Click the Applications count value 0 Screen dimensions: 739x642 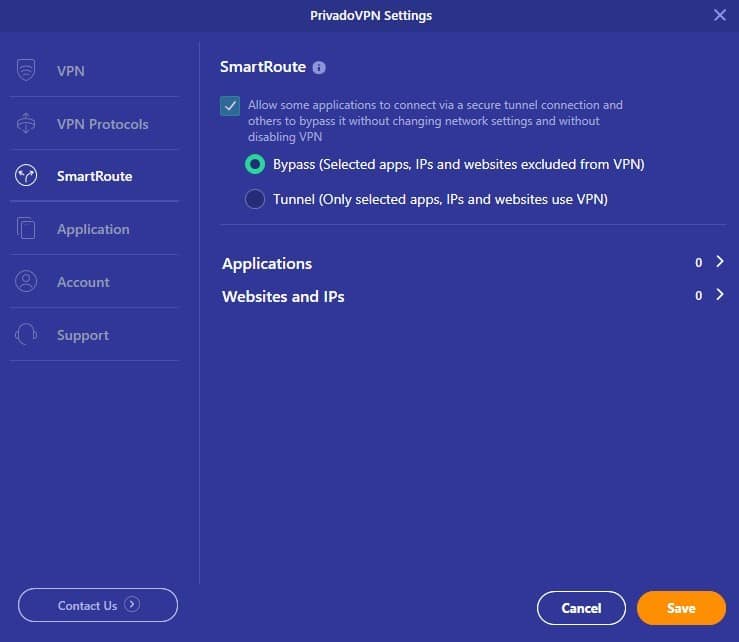pos(698,263)
